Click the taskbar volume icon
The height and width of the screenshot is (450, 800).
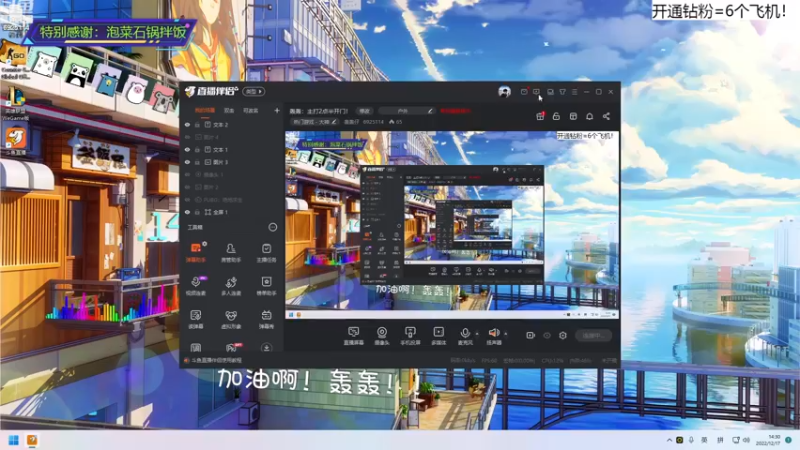pyautogui.click(x=746, y=440)
